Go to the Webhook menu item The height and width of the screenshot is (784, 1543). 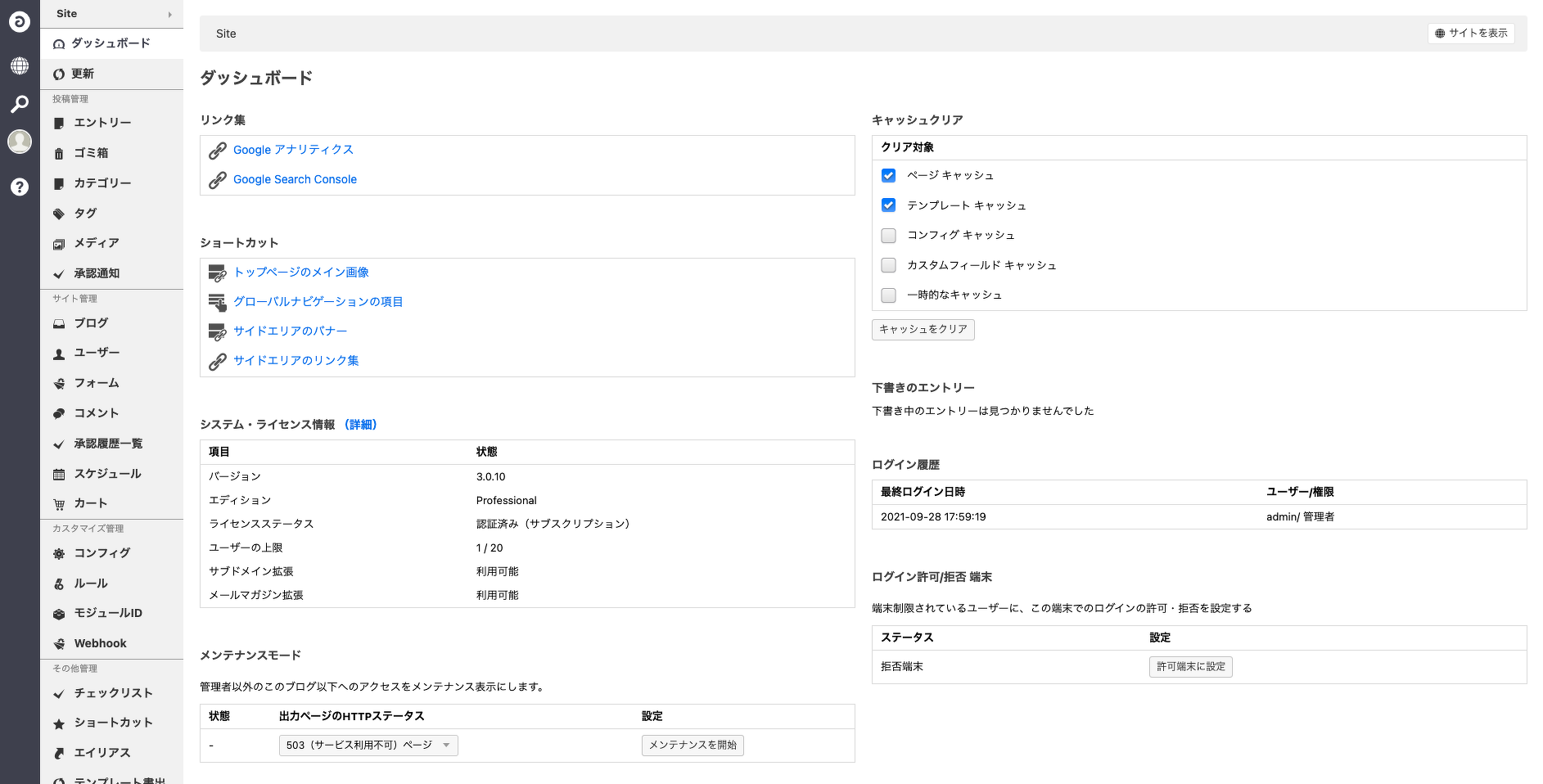pyautogui.click(x=100, y=644)
